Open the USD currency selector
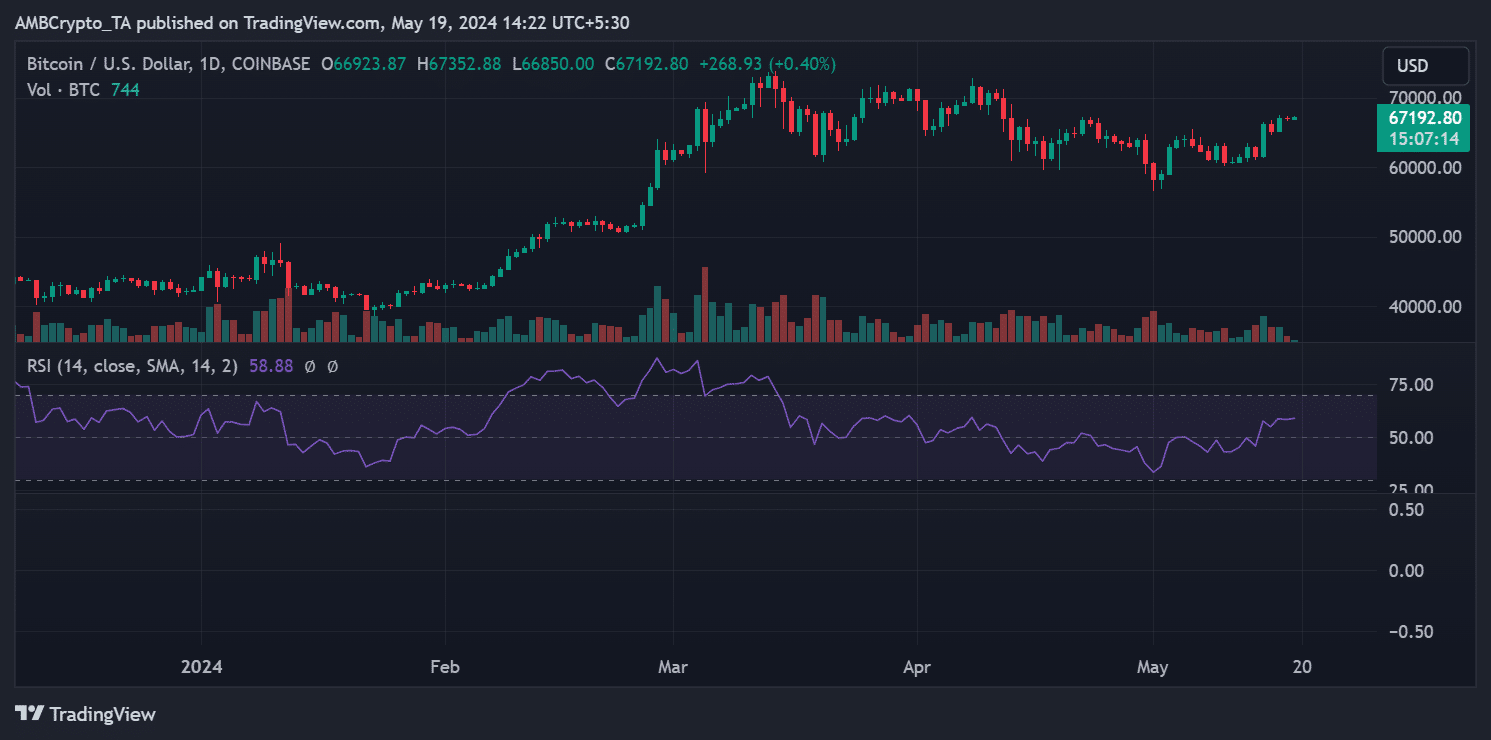This screenshot has width=1491, height=740. (1426, 66)
